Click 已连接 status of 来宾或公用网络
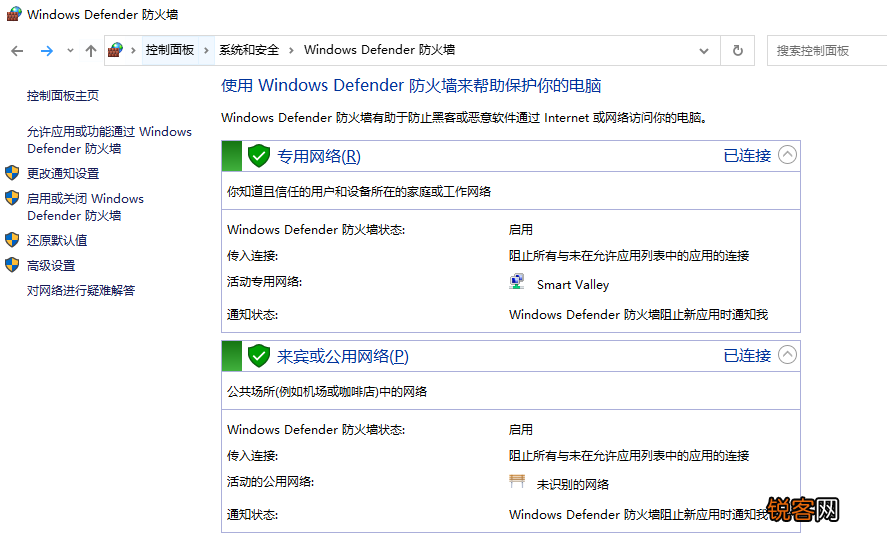Image resolution: width=887 pixels, height=541 pixels. coord(747,356)
